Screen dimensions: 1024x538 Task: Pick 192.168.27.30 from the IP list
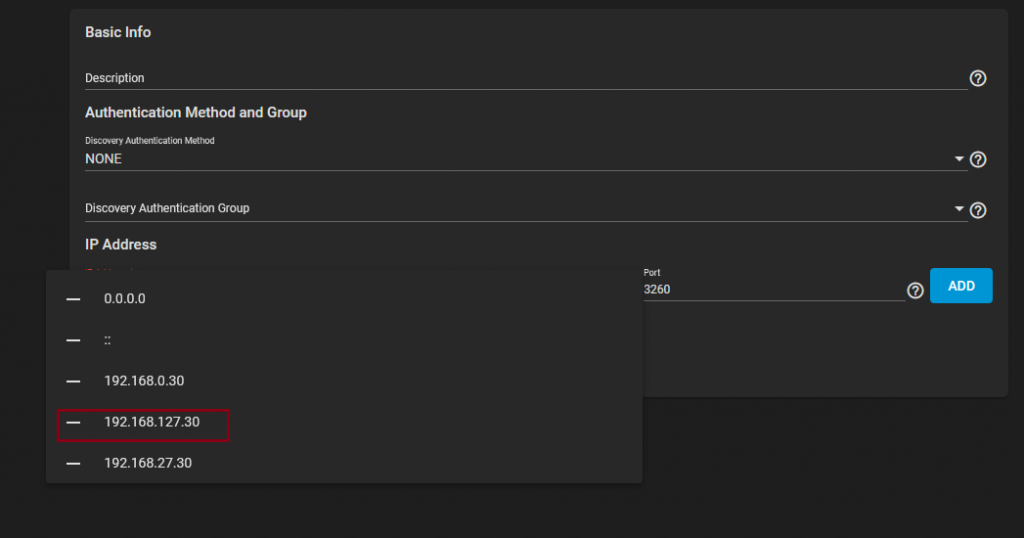point(148,464)
